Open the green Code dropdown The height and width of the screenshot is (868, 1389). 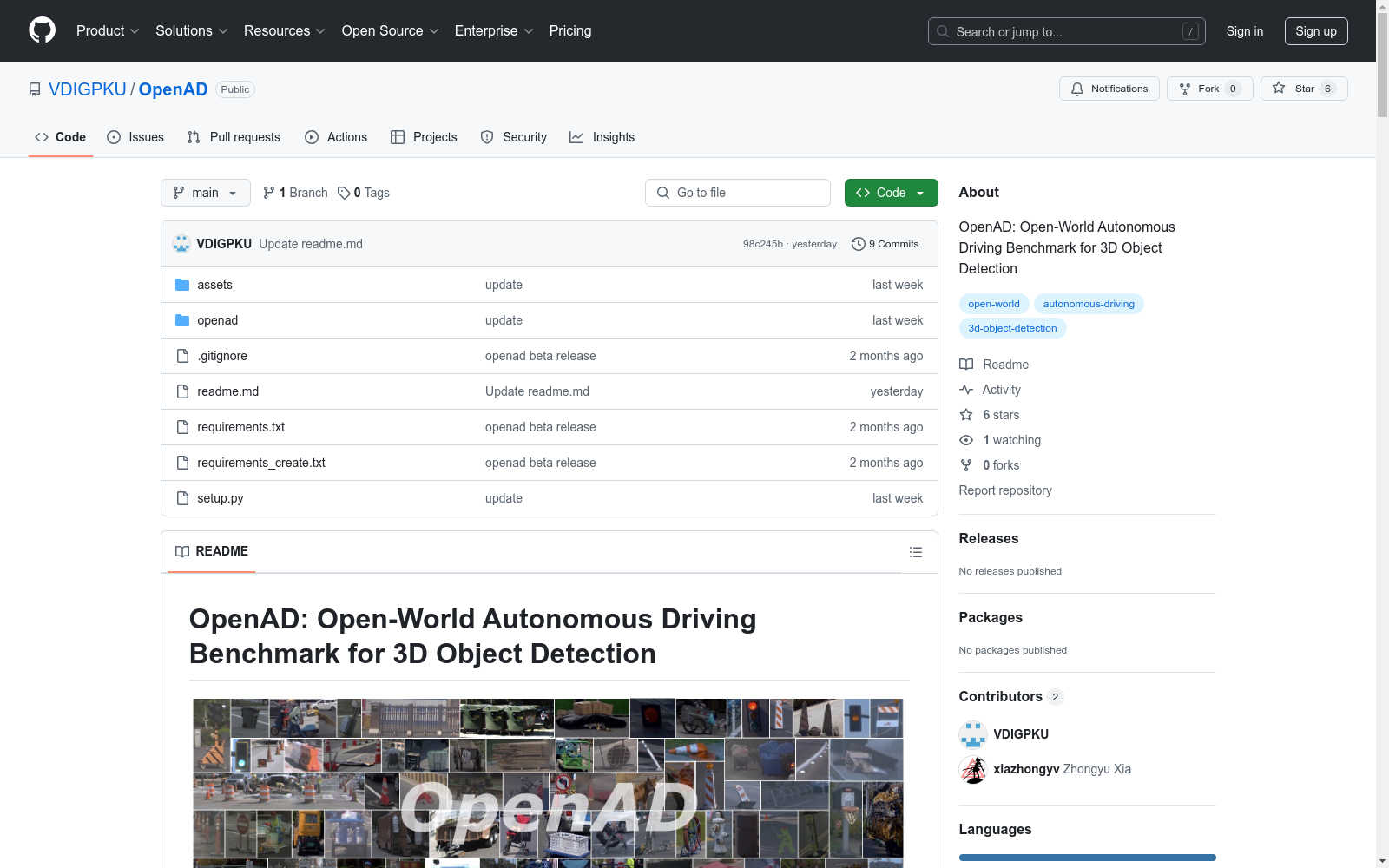[891, 193]
